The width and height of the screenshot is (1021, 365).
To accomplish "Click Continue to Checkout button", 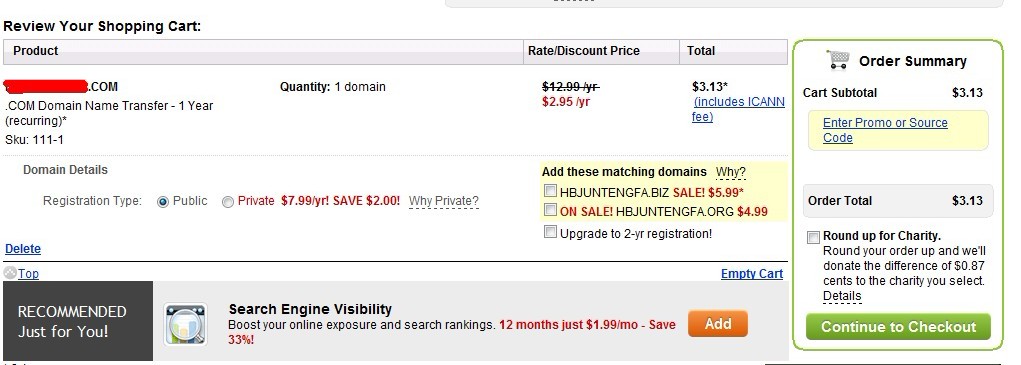I will pyautogui.click(x=898, y=327).
